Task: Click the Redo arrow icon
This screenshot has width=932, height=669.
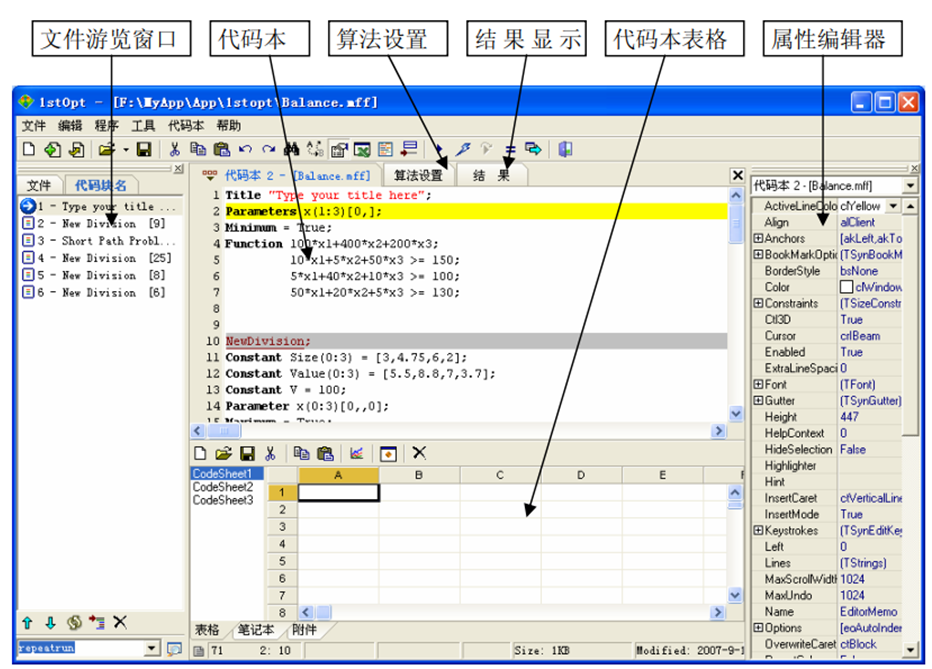Action: pyautogui.click(x=269, y=149)
